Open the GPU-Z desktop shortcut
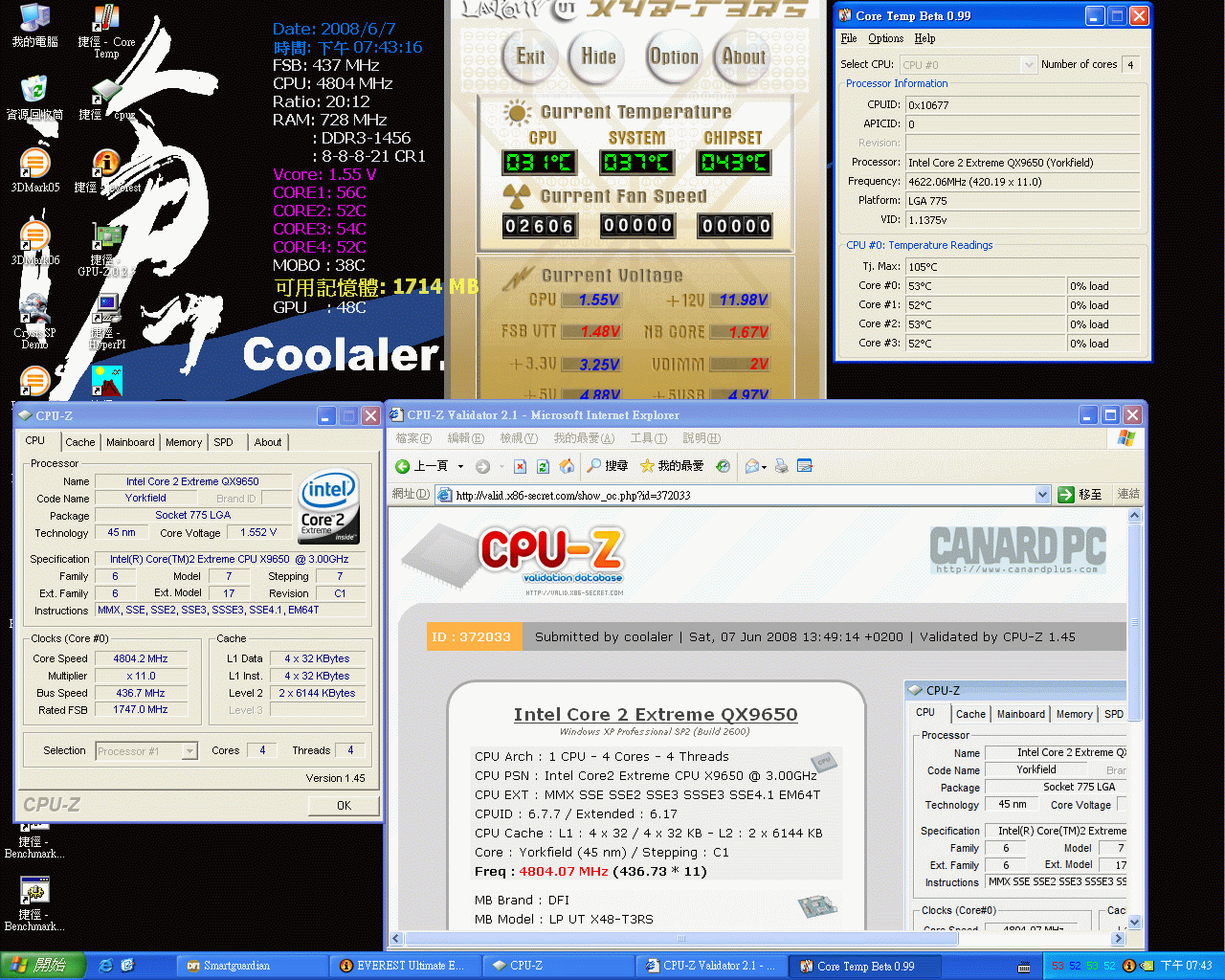 point(106,249)
